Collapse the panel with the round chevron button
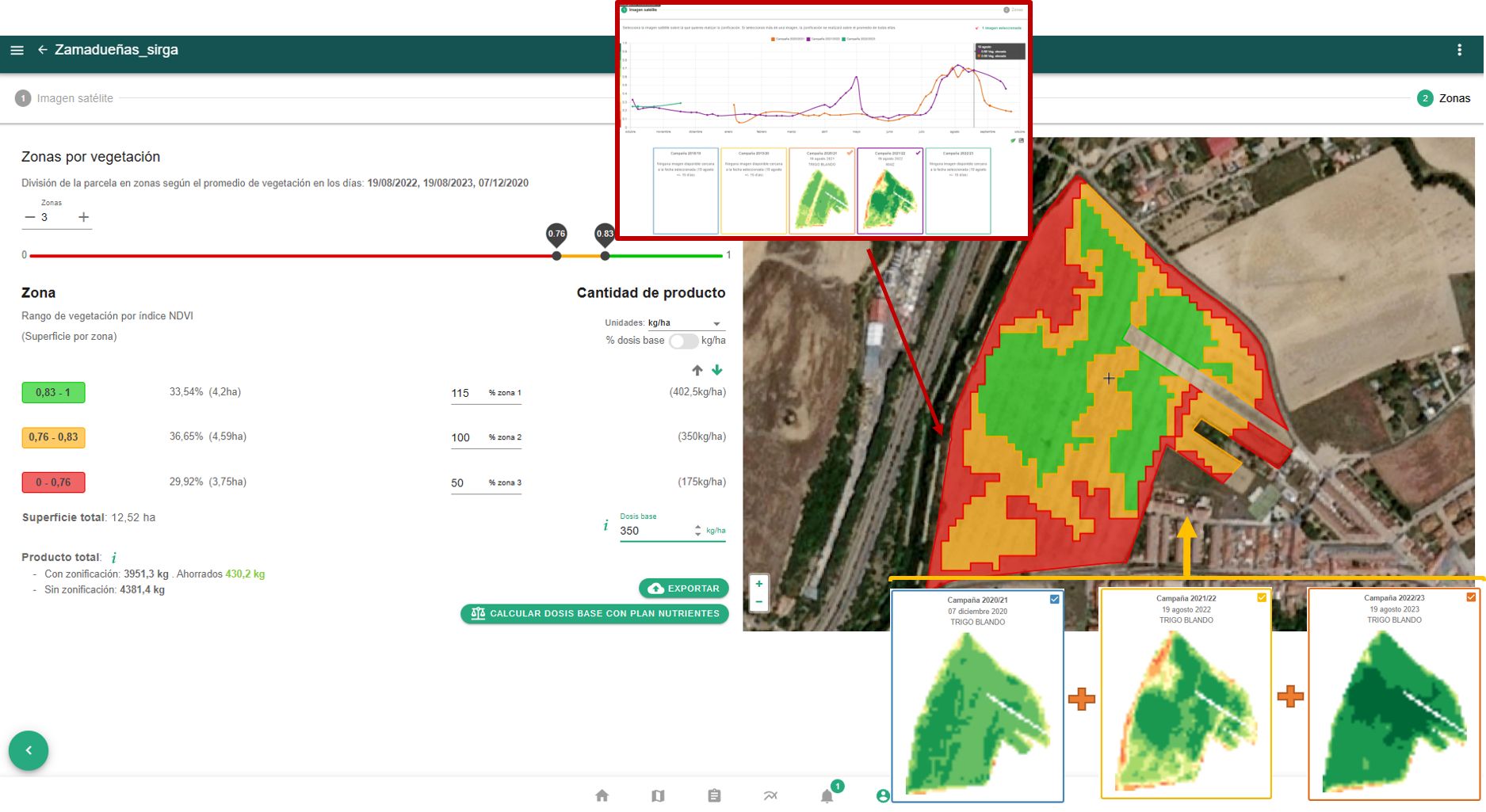Screen dimensions: 1486x812 click(x=29, y=750)
